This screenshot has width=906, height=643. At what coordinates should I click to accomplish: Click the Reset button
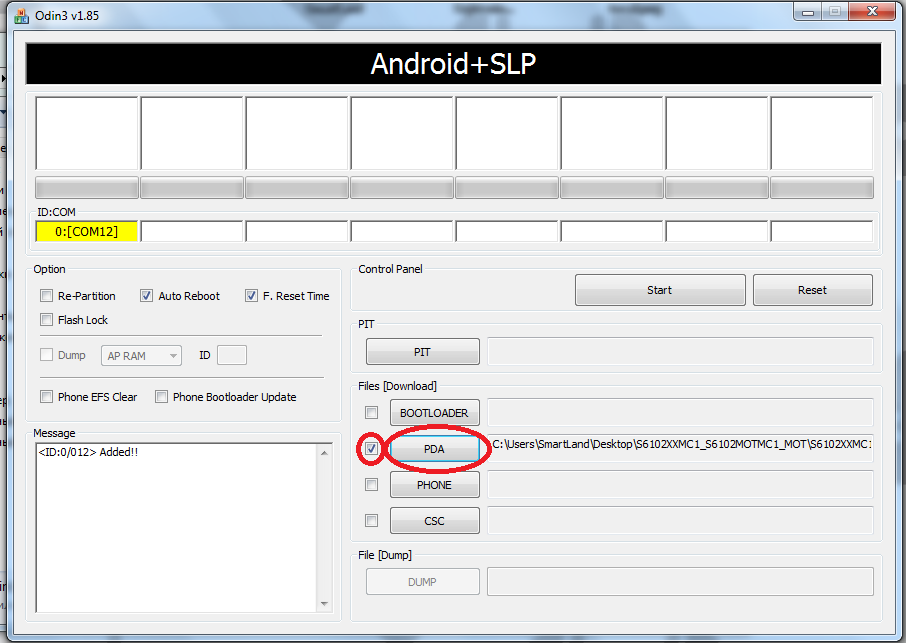[x=812, y=290]
